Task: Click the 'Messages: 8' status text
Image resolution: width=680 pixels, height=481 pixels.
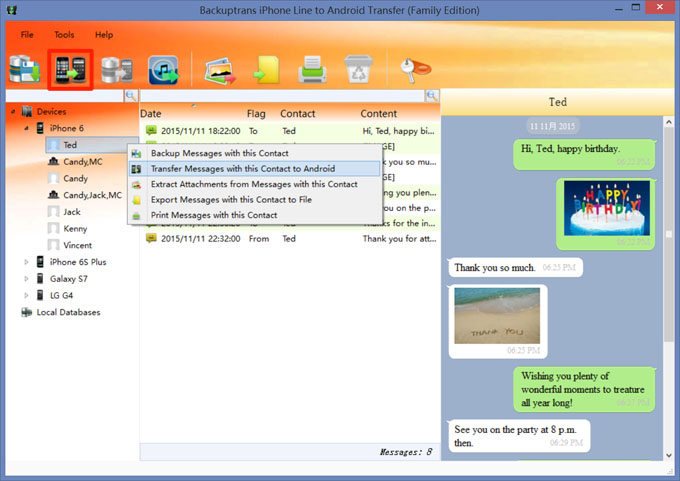Action: click(406, 452)
